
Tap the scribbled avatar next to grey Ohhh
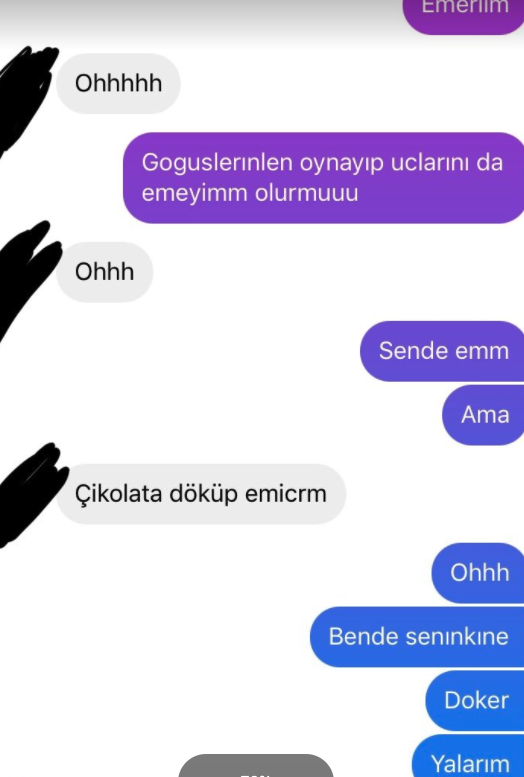(x=29, y=278)
